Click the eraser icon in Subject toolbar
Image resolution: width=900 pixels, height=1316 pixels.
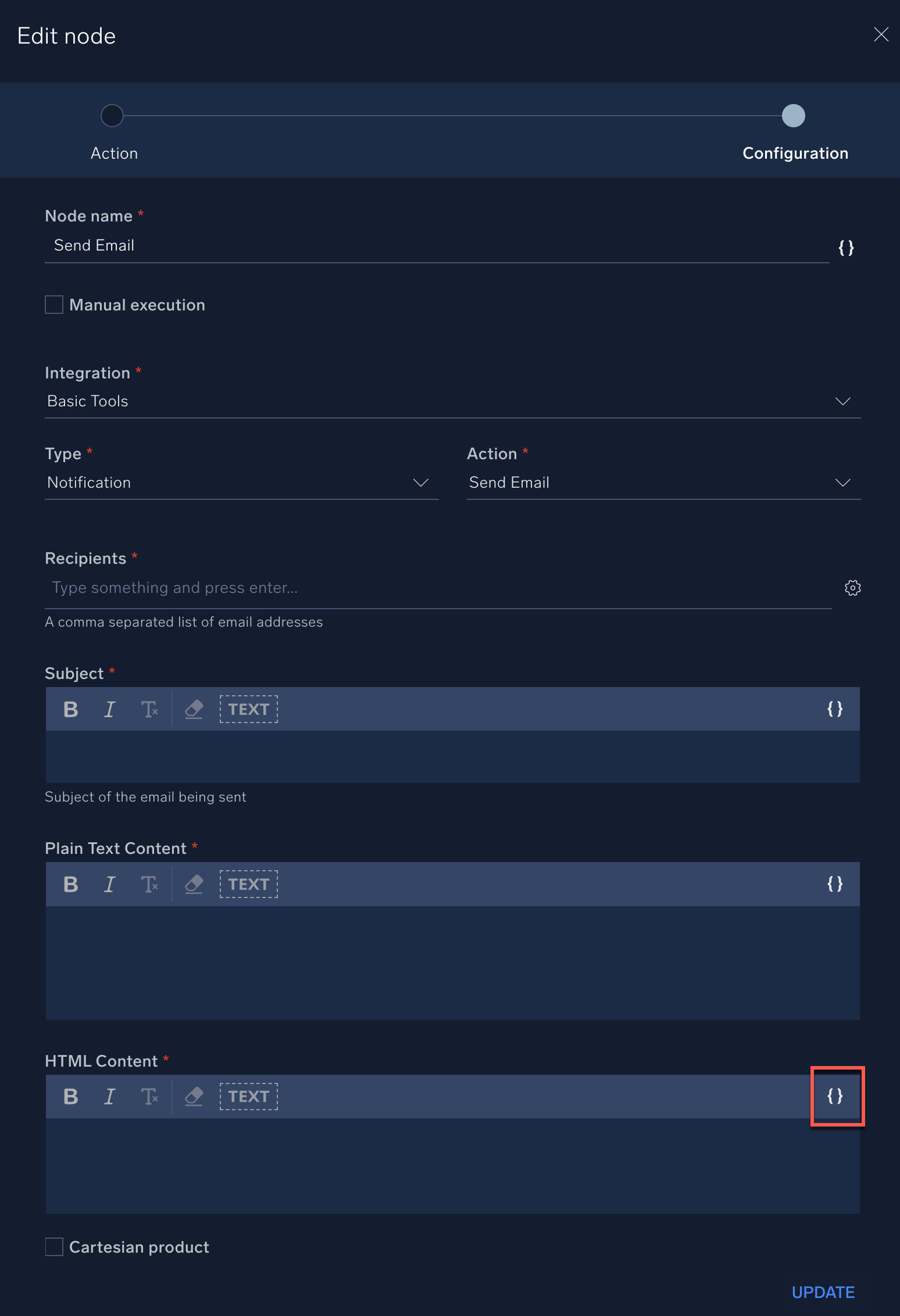click(x=194, y=709)
